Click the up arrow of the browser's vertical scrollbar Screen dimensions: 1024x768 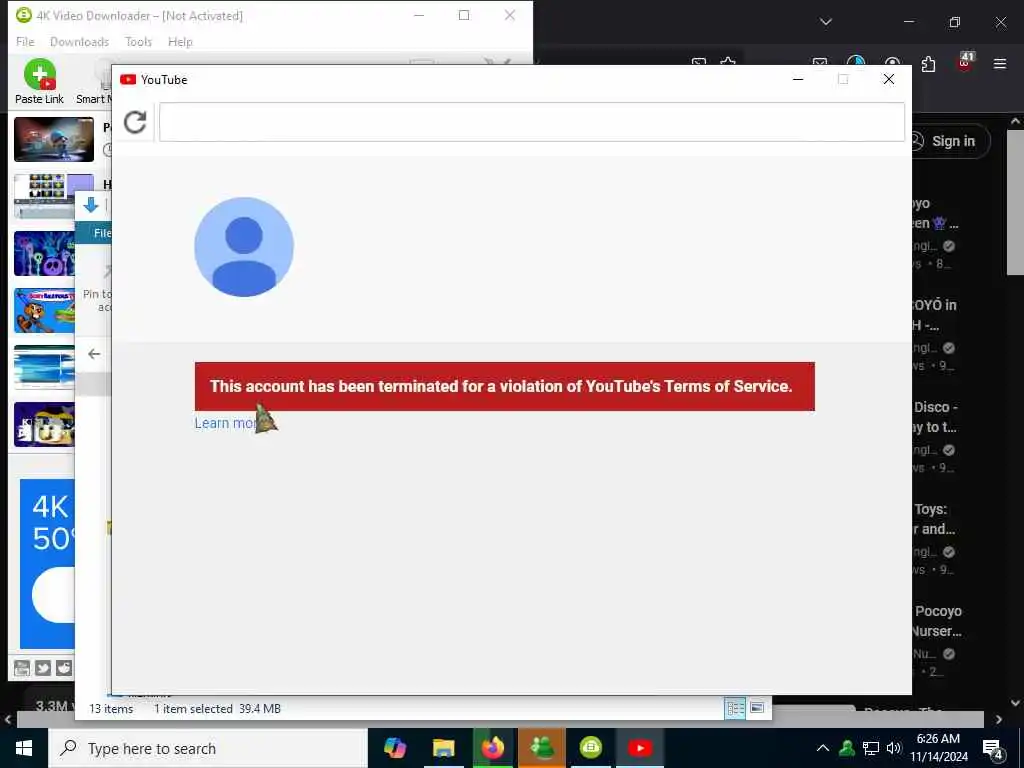click(1015, 121)
